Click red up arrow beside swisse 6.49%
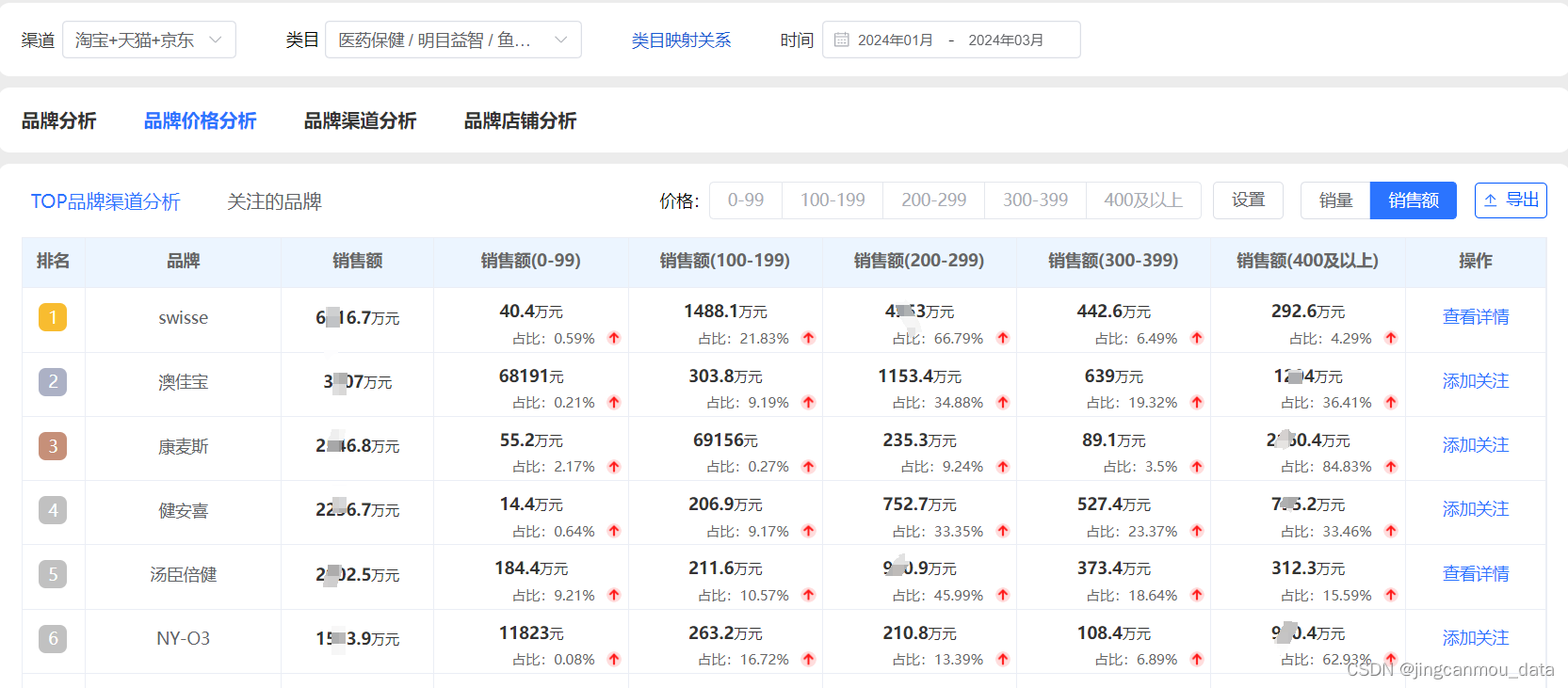Viewport: 1568px width, 688px height. tap(1197, 338)
